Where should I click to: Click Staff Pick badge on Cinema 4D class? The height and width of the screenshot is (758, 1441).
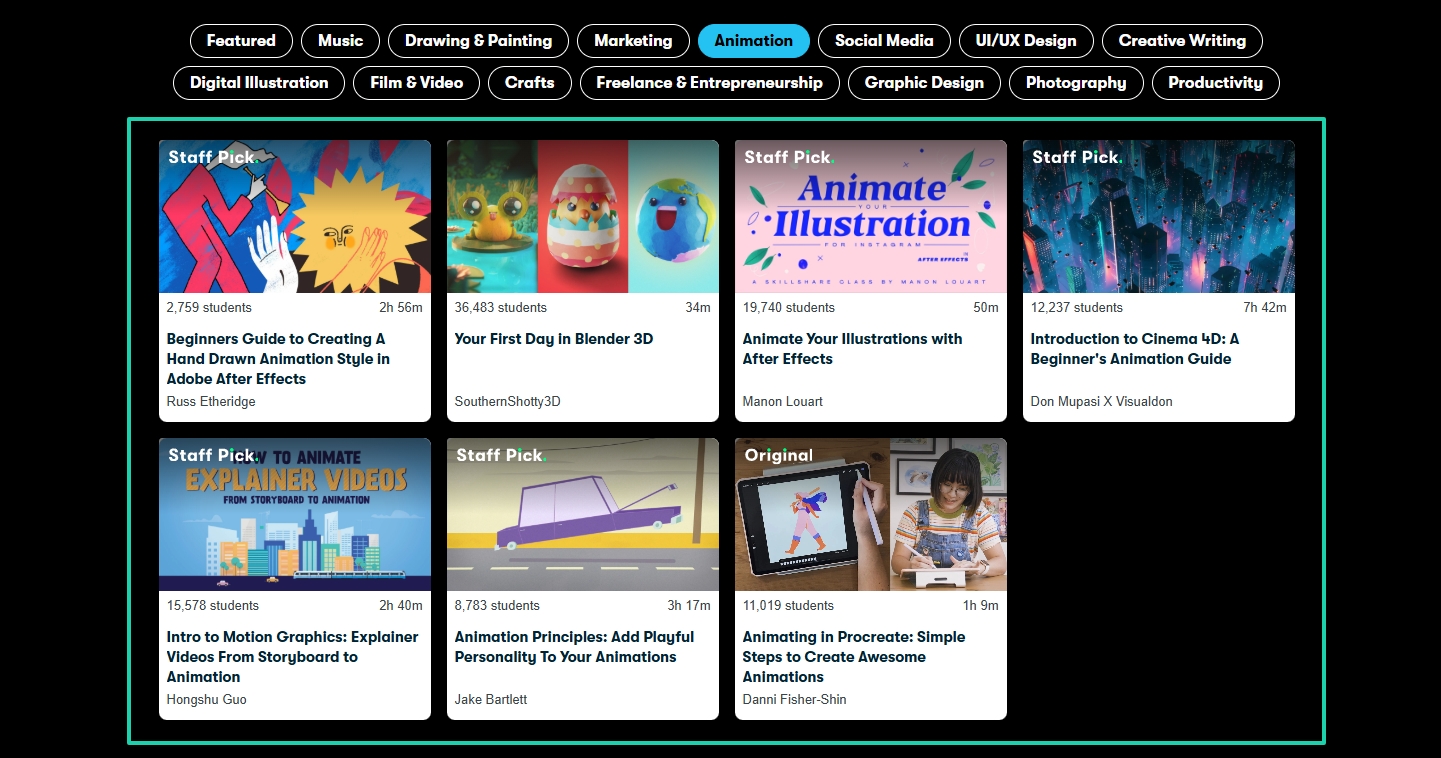pyautogui.click(x=1077, y=157)
